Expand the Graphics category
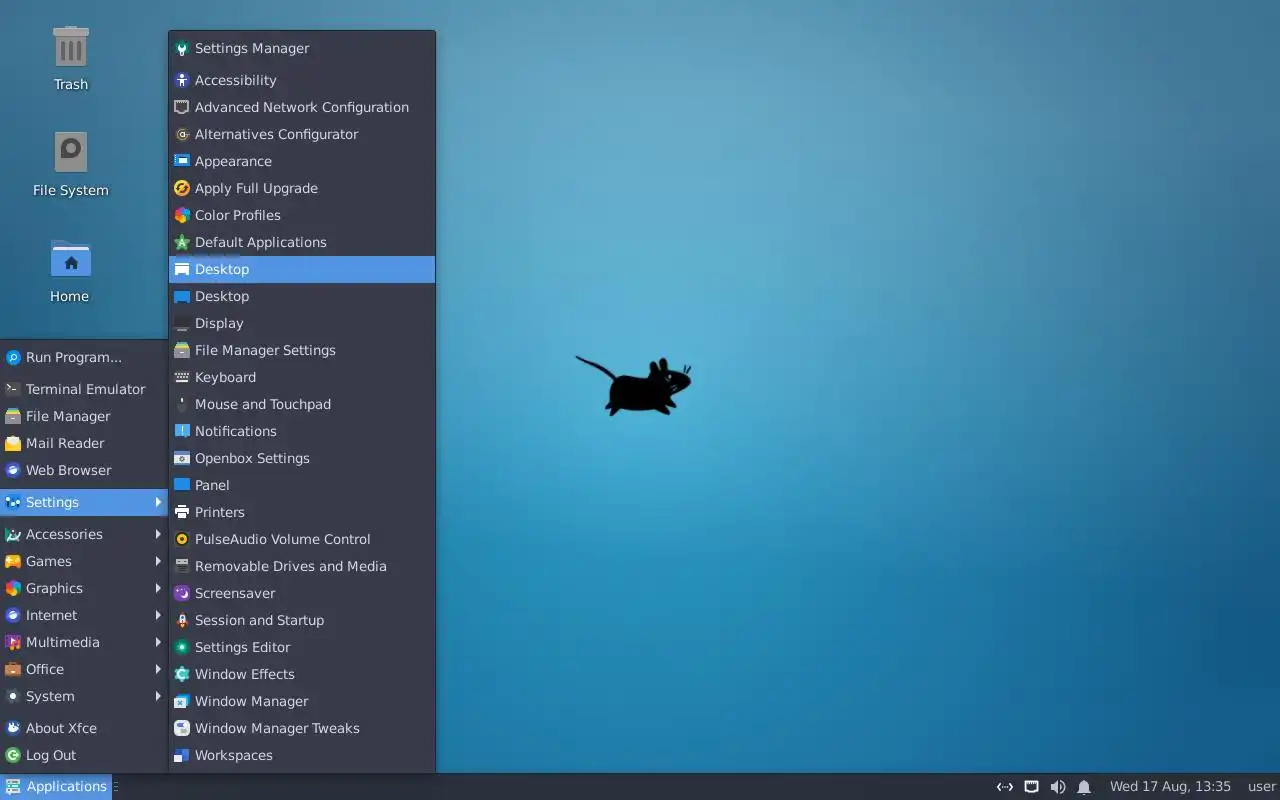The height and width of the screenshot is (800, 1280). (x=84, y=588)
